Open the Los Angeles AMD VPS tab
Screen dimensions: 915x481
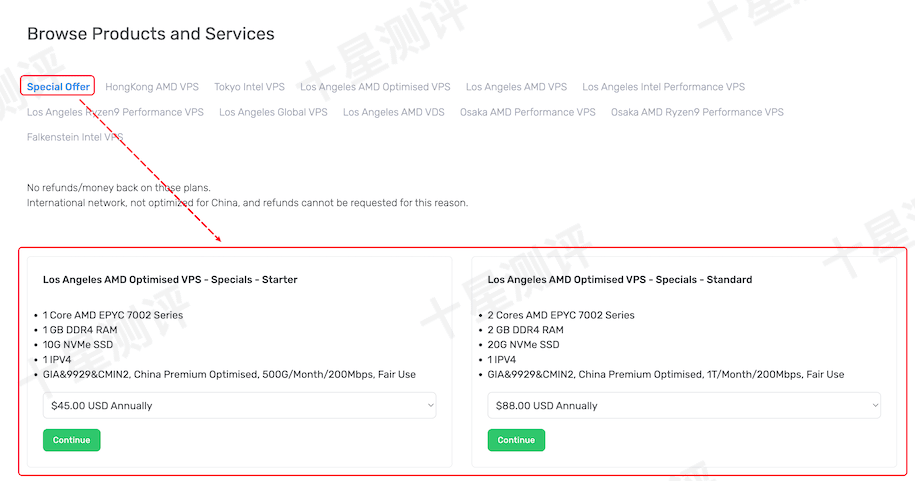(516, 87)
